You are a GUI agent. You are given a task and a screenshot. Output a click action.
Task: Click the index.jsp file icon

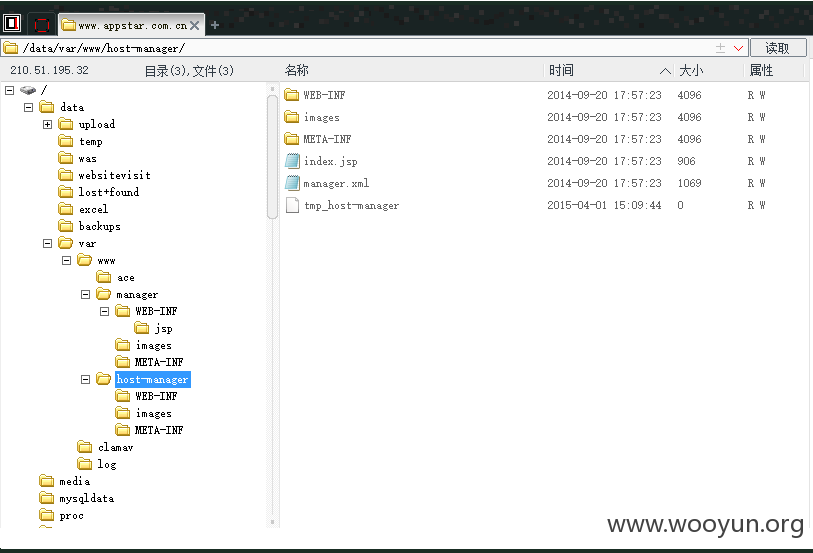(292, 161)
